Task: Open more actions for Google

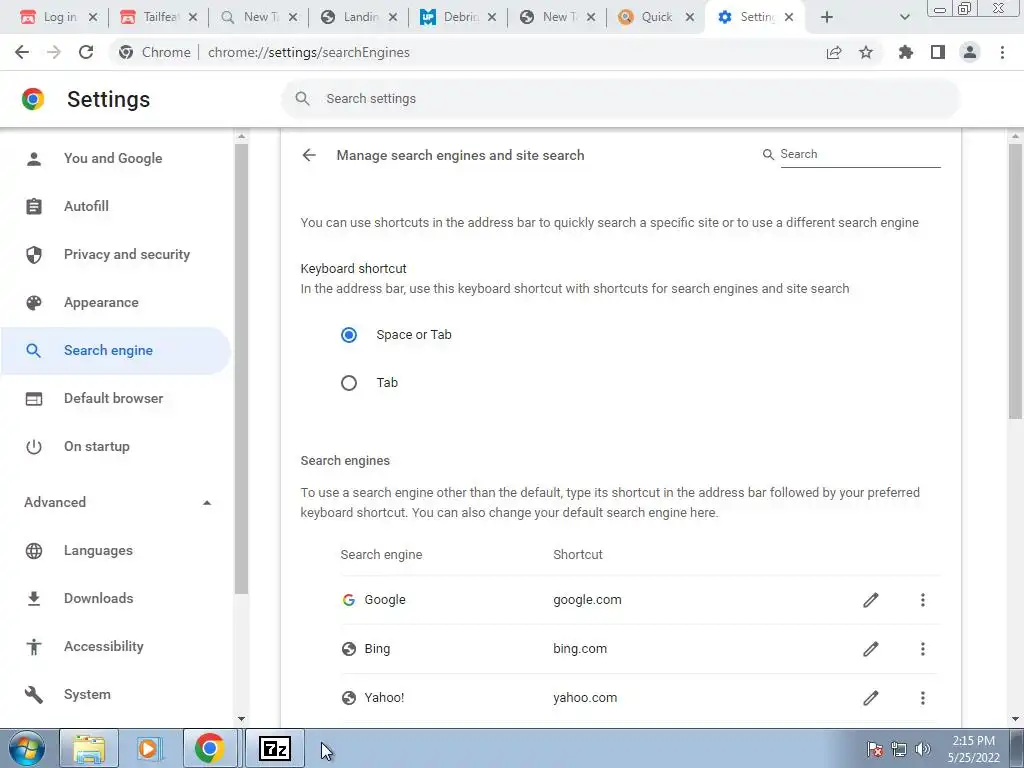Action: [x=923, y=600]
